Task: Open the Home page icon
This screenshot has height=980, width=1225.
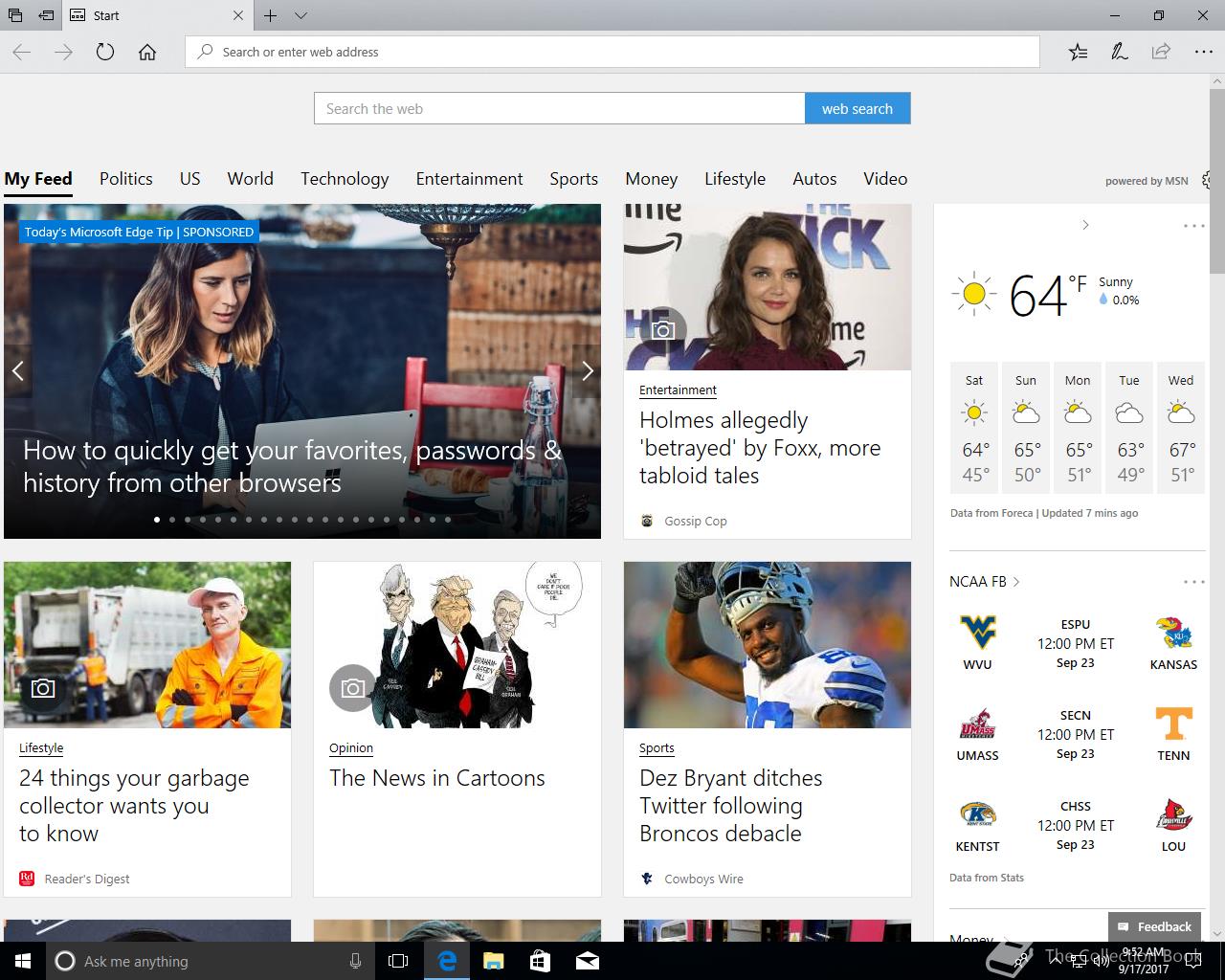Action: click(147, 53)
